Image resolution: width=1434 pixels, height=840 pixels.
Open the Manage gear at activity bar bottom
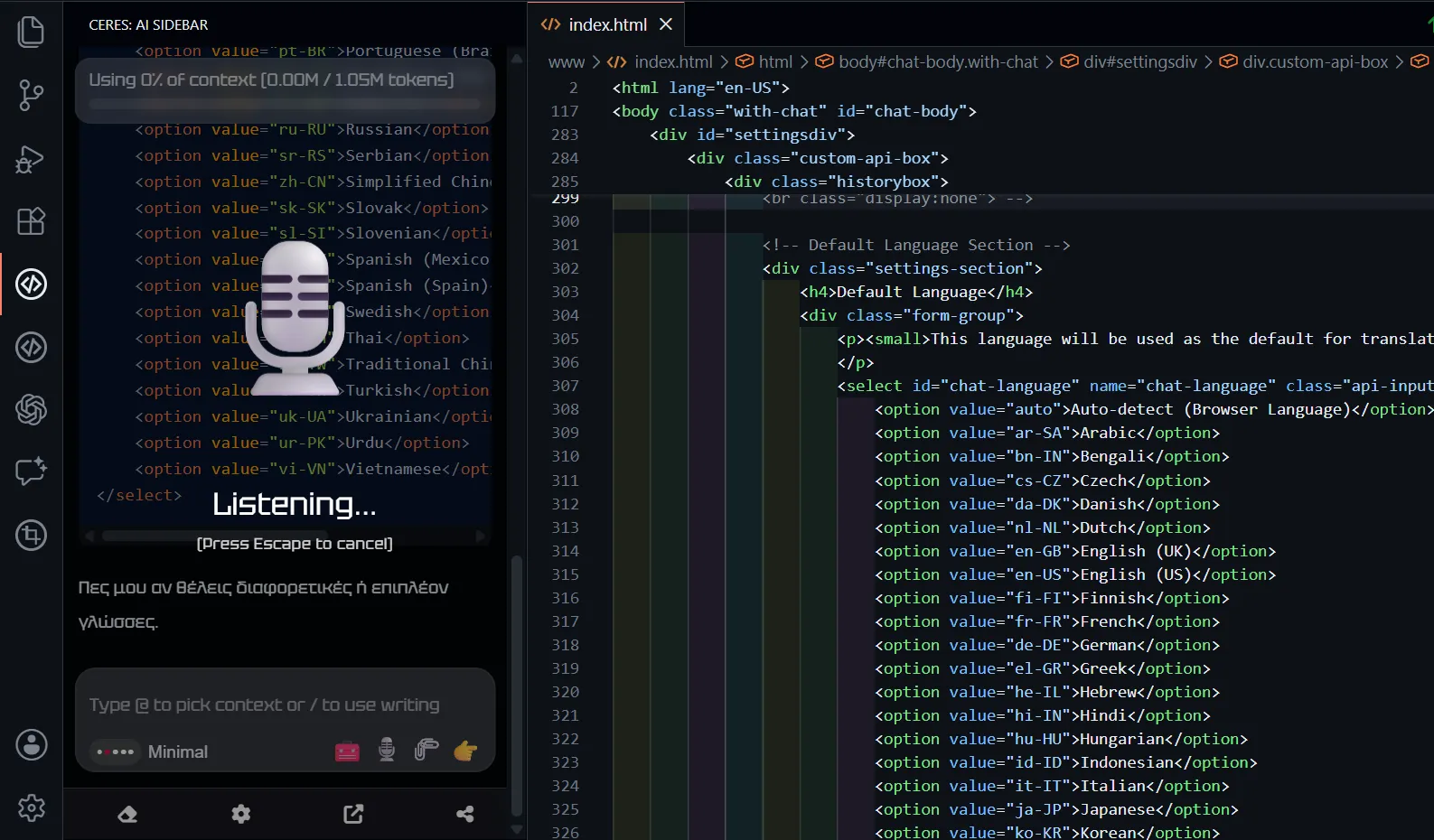[x=32, y=807]
